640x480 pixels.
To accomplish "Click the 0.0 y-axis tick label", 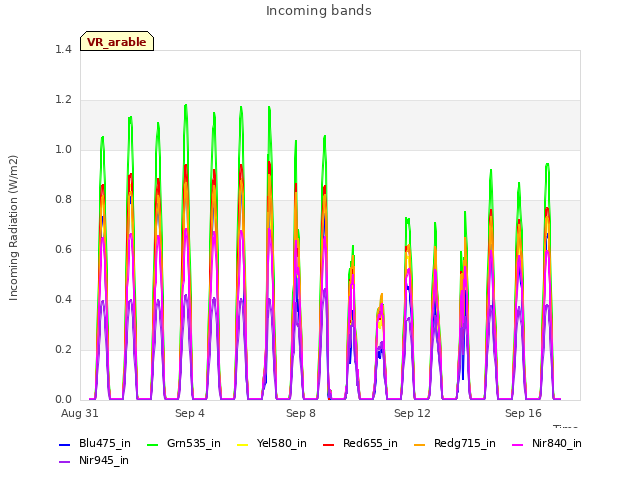I will coord(63,400).
